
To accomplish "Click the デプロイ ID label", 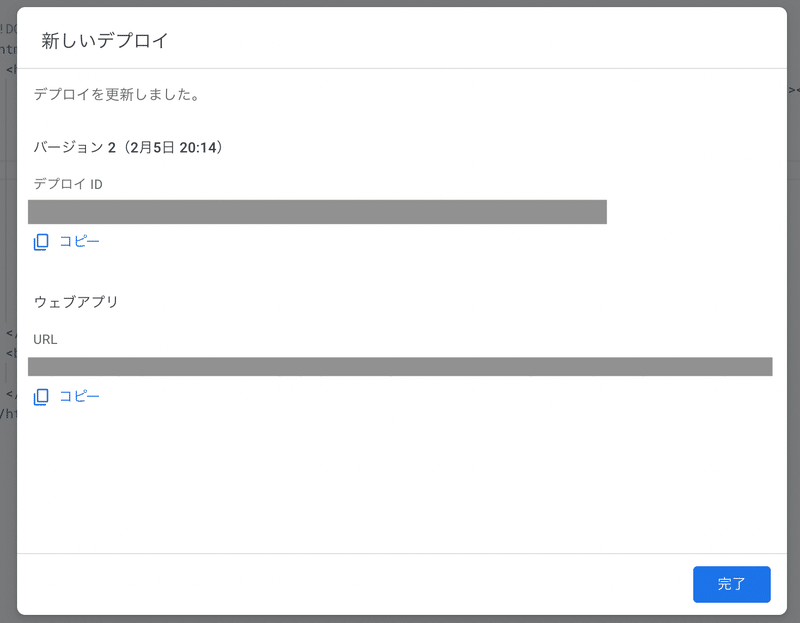I will [x=68, y=185].
